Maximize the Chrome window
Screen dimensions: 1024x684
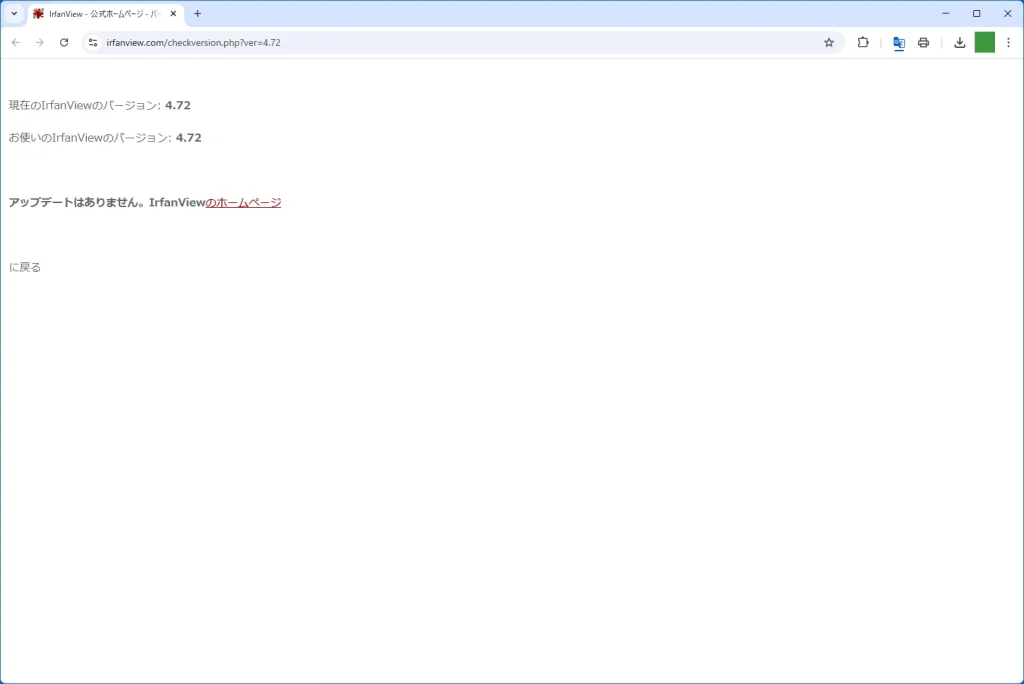click(976, 14)
